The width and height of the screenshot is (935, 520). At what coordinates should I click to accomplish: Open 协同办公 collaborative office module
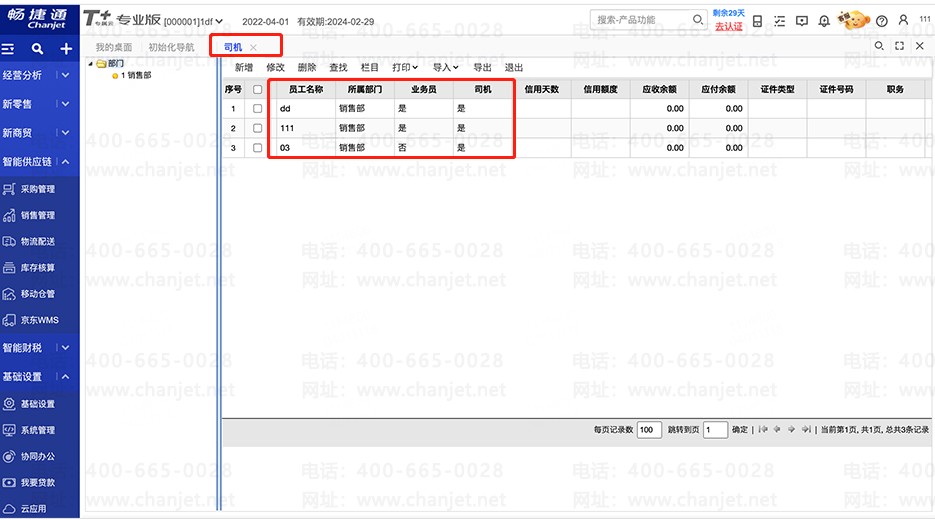pos(29,456)
